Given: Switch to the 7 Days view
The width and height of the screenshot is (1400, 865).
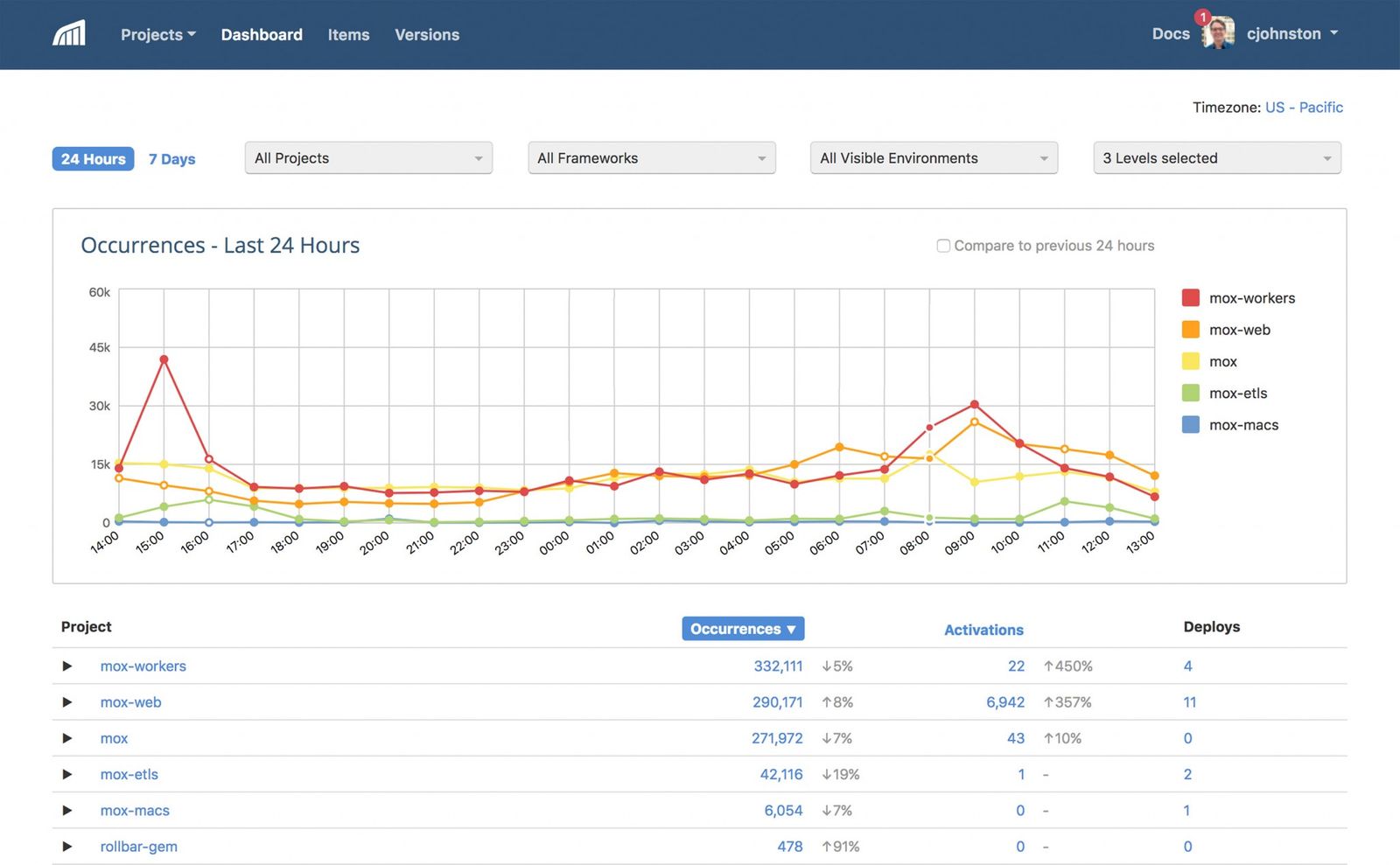Looking at the screenshot, I should pyautogui.click(x=171, y=158).
